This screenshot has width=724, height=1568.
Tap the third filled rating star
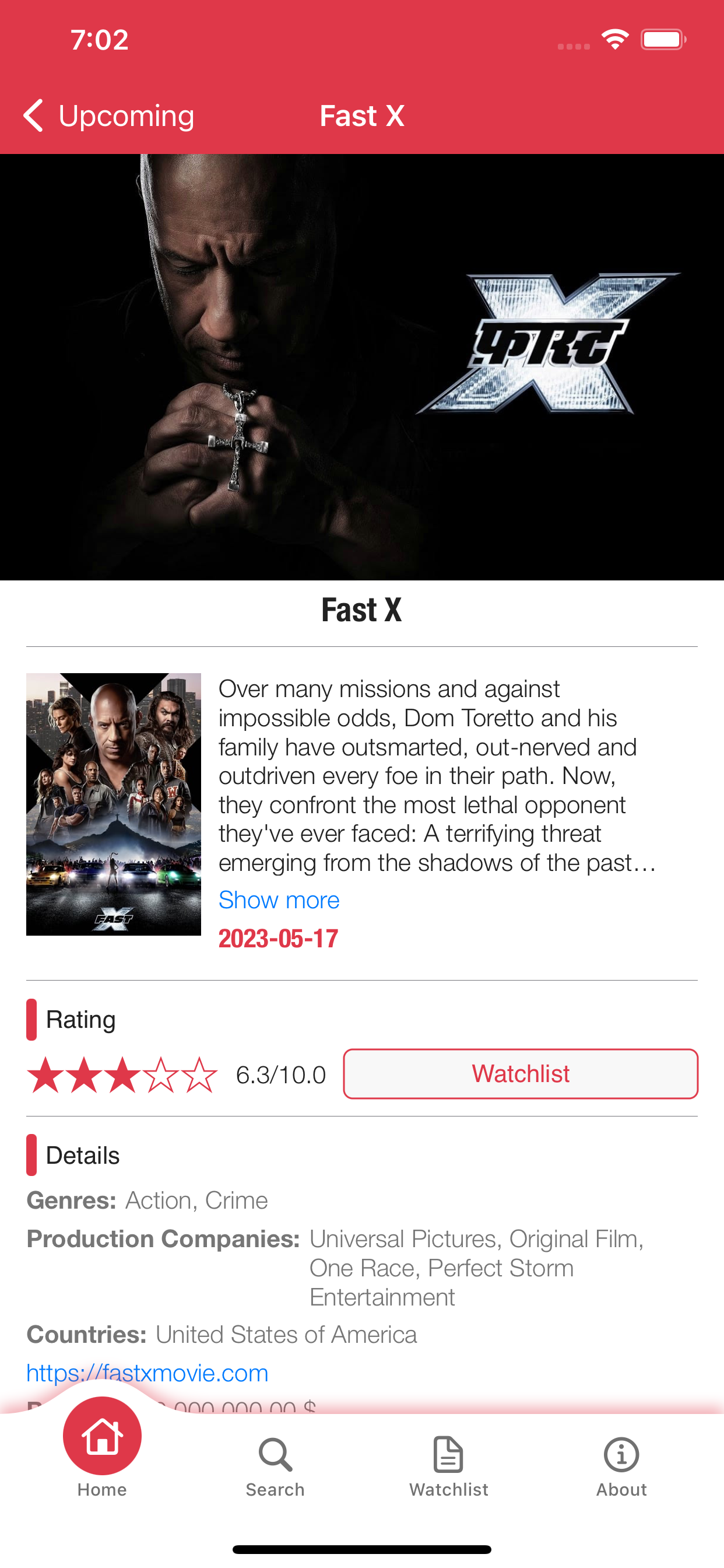point(122,1075)
